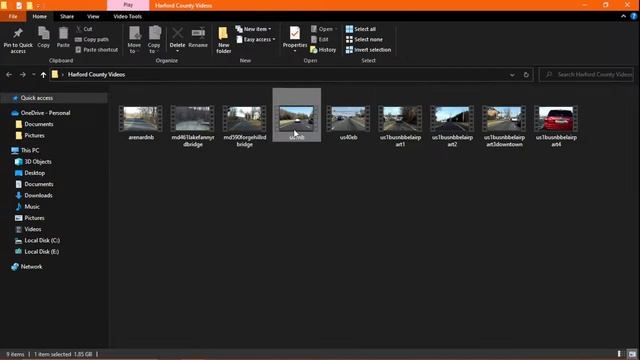Click the Open button in ribbon
This screenshot has height=360, width=640.
(x=324, y=29)
